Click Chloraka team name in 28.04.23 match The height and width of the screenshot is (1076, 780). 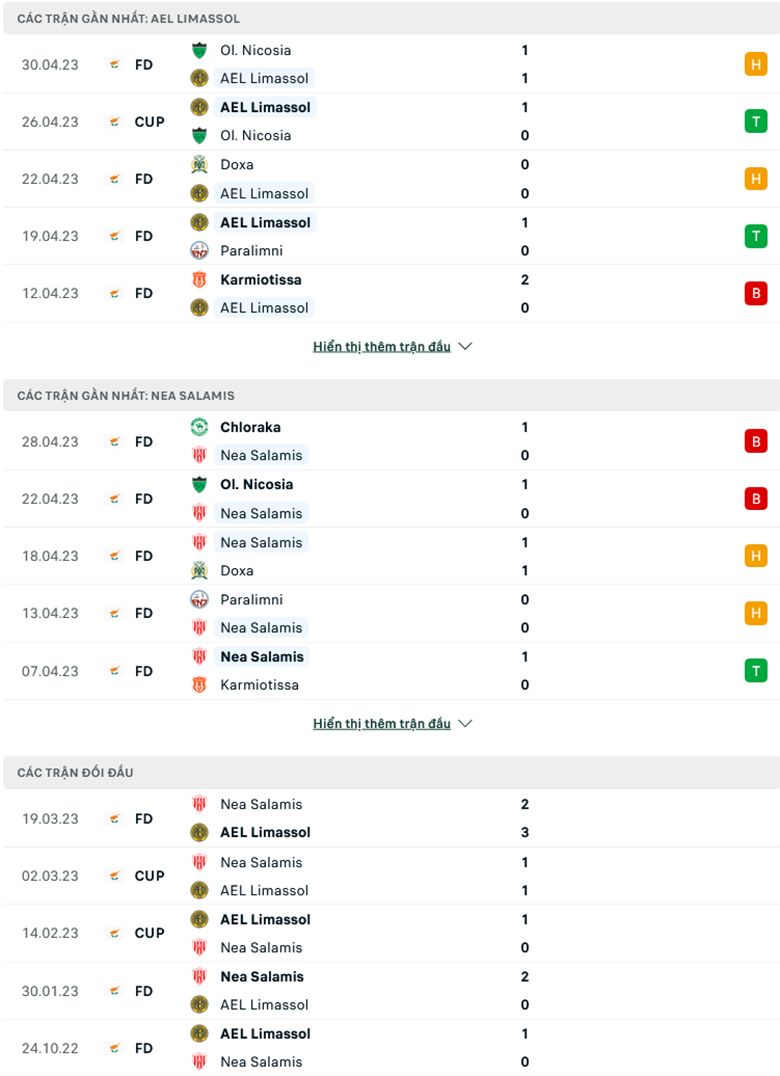(250, 427)
